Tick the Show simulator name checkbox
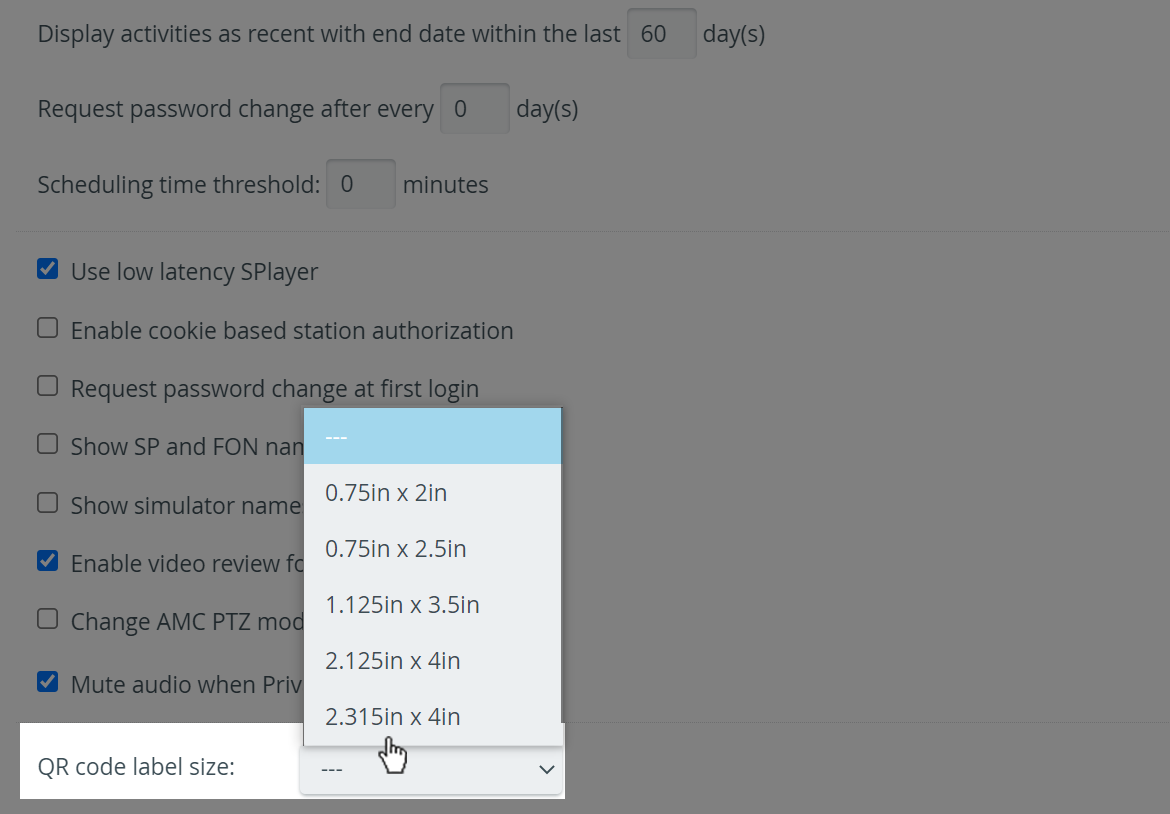This screenshot has width=1170, height=814. coord(48,503)
